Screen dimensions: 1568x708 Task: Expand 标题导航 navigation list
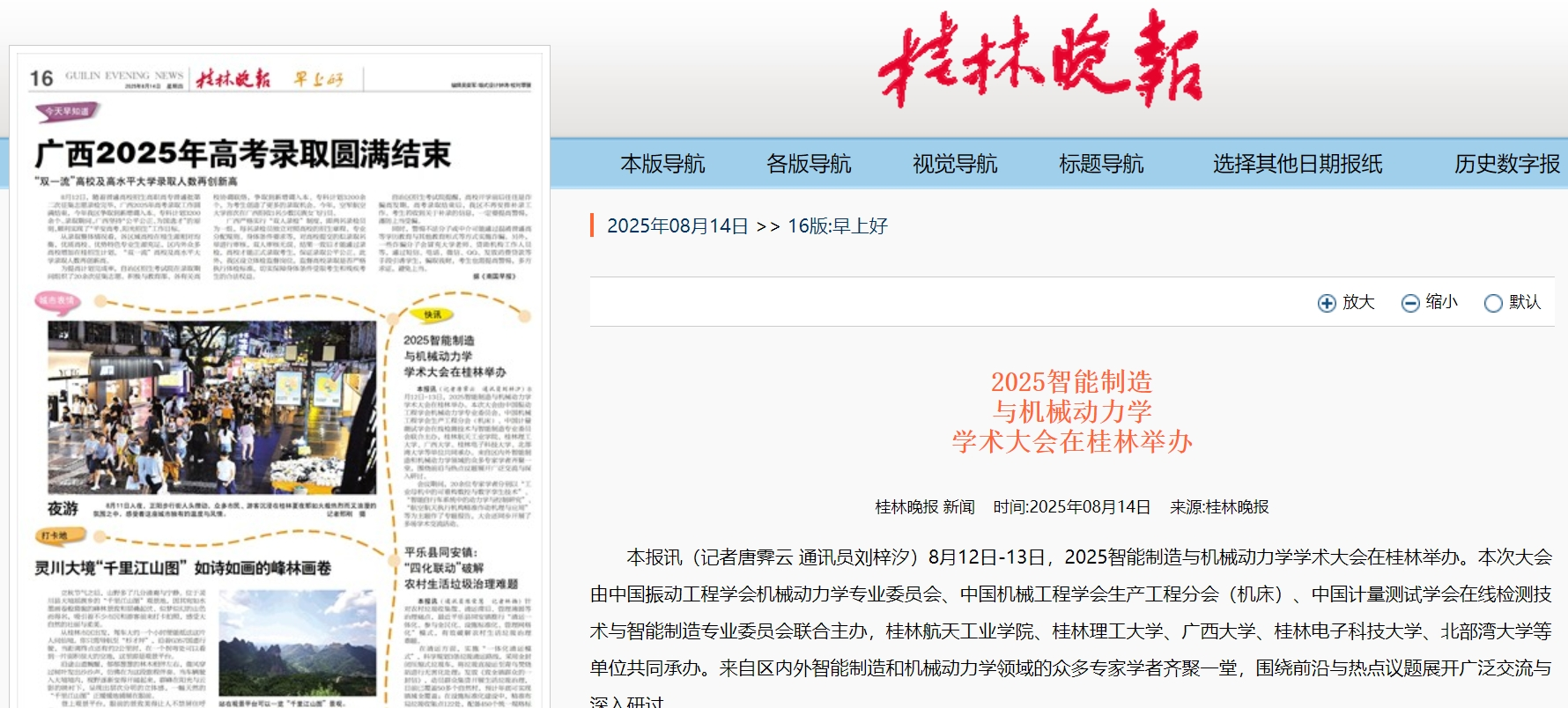pos(1101,164)
